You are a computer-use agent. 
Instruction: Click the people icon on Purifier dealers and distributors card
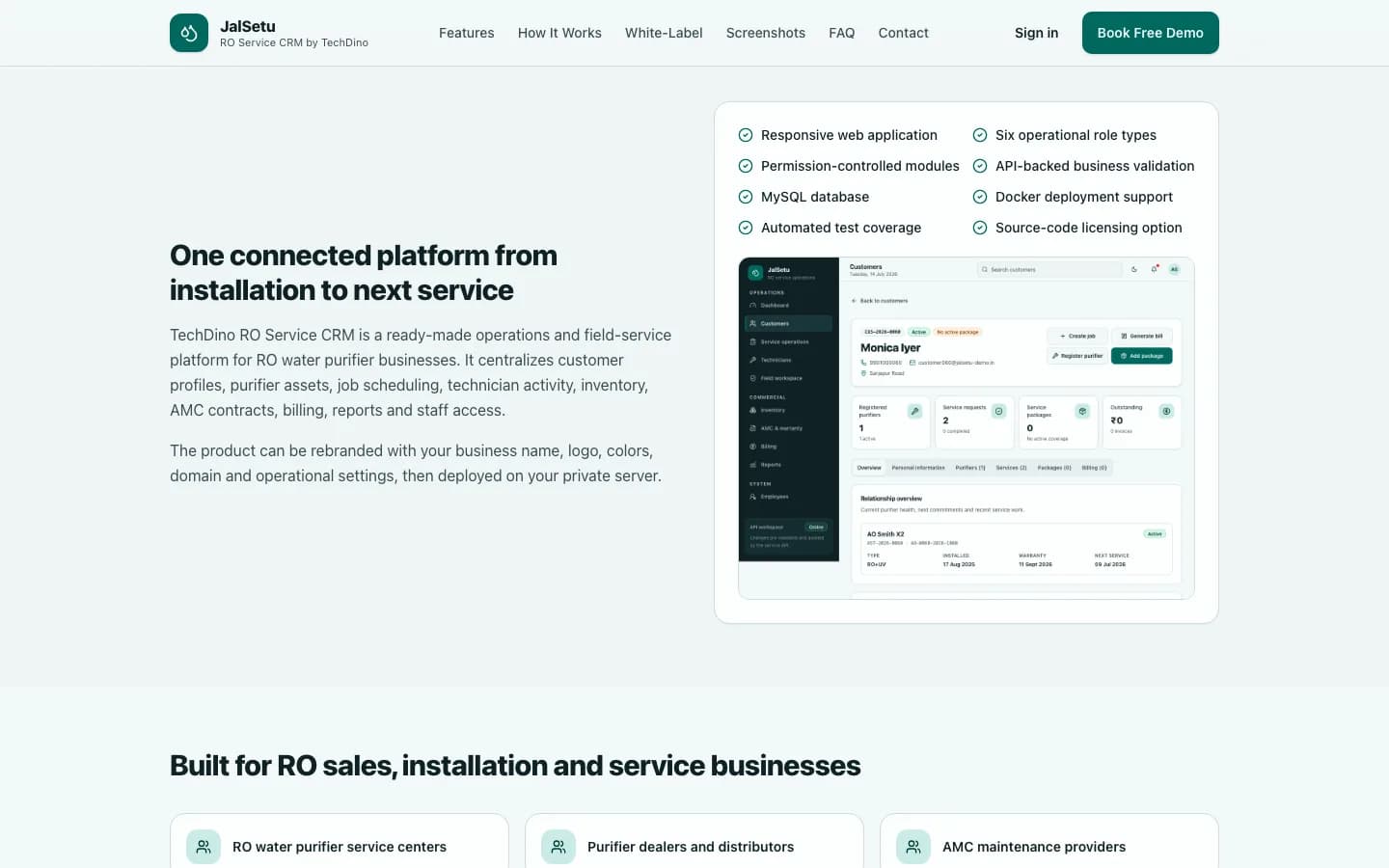558,847
